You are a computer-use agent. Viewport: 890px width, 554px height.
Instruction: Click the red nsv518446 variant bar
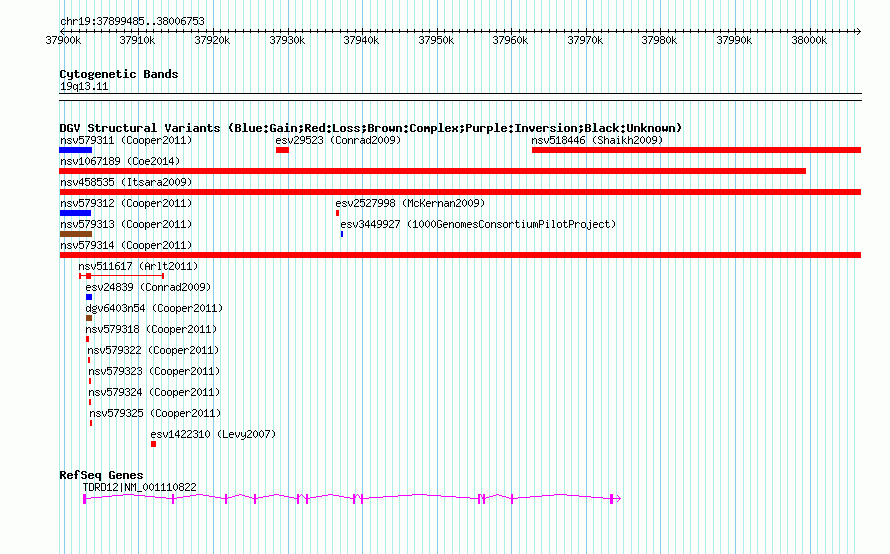pyautogui.click(x=696, y=150)
